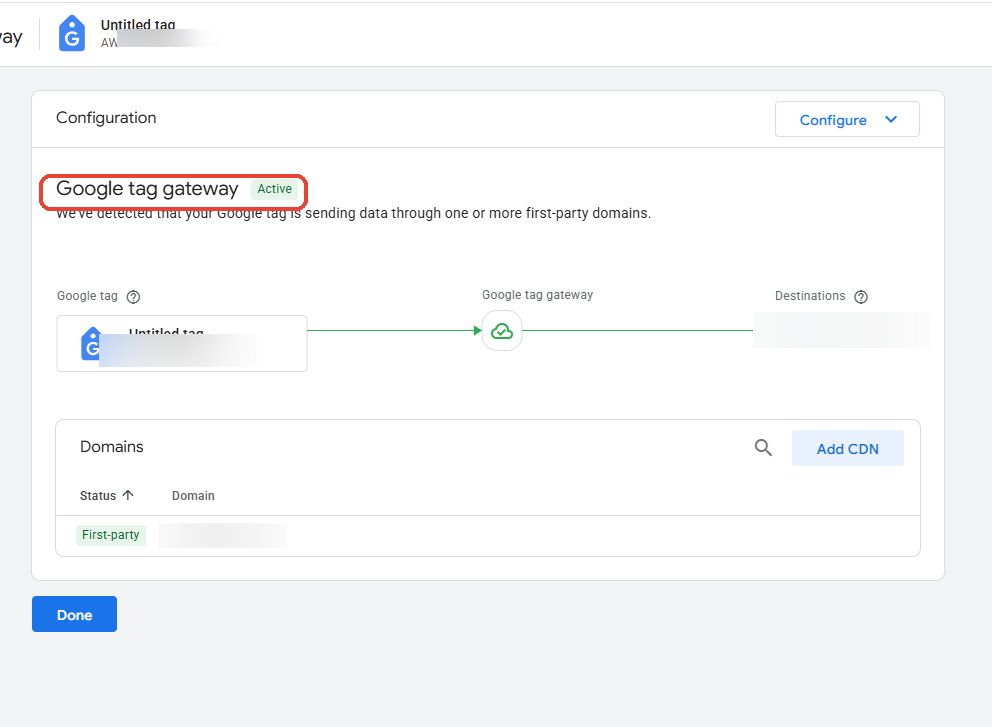Click Google tag icon in tag card
Viewport: 992px width, 727px height.
(x=90, y=344)
